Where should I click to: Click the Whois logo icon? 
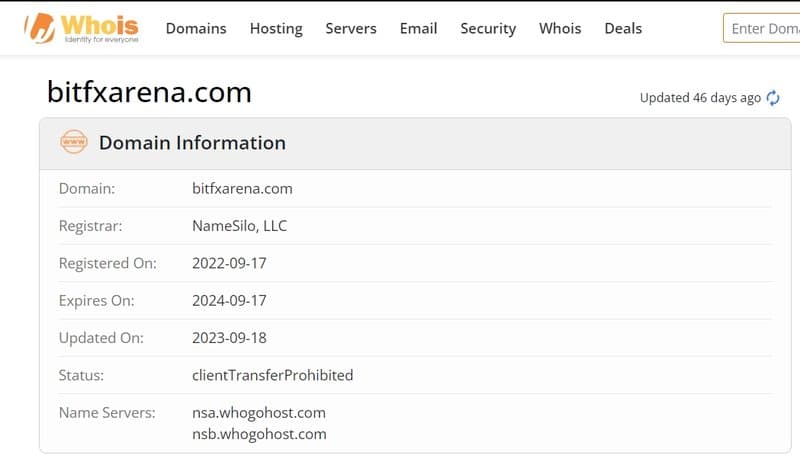[x=82, y=28]
